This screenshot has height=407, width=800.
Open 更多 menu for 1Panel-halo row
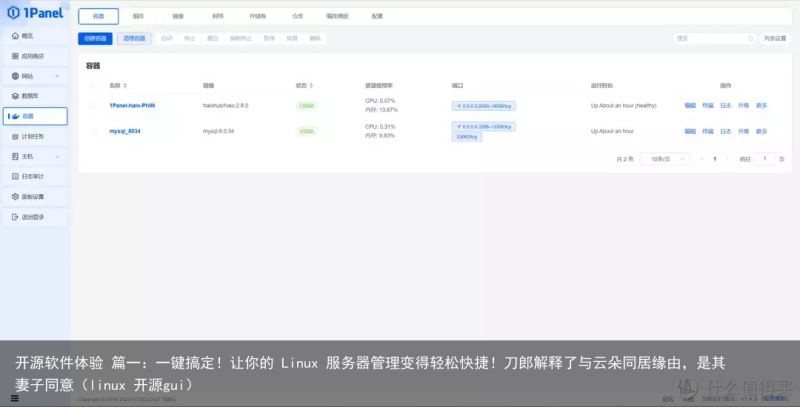tap(761, 106)
